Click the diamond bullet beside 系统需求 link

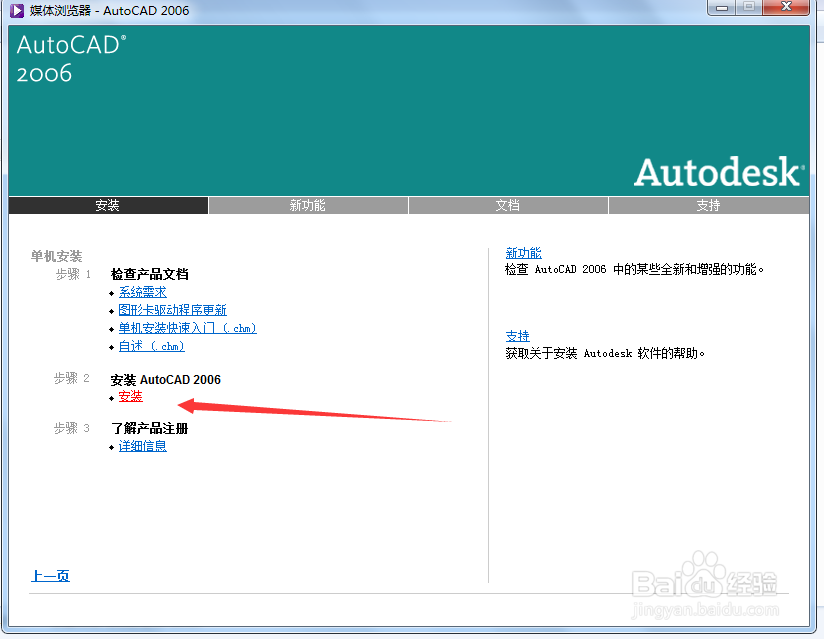coord(113,292)
